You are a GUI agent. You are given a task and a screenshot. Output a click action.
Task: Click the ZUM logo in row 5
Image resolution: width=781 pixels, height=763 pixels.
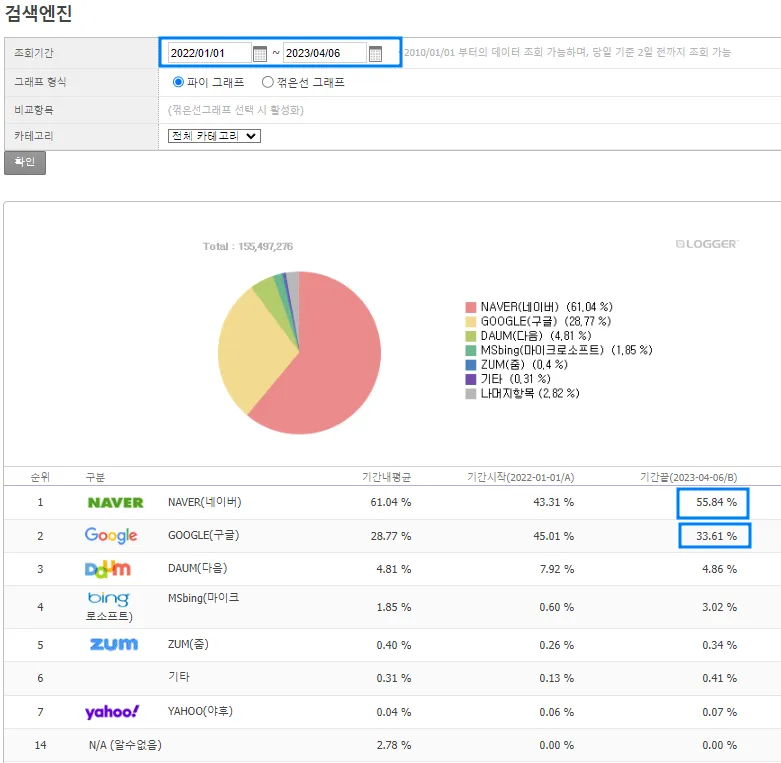(x=114, y=644)
